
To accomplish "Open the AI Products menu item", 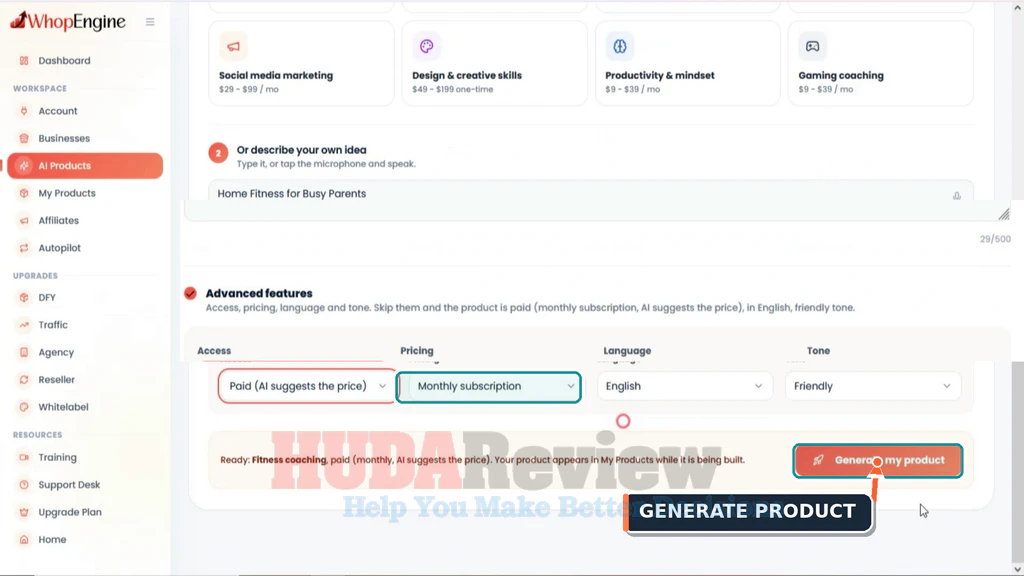I will tap(85, 166).
